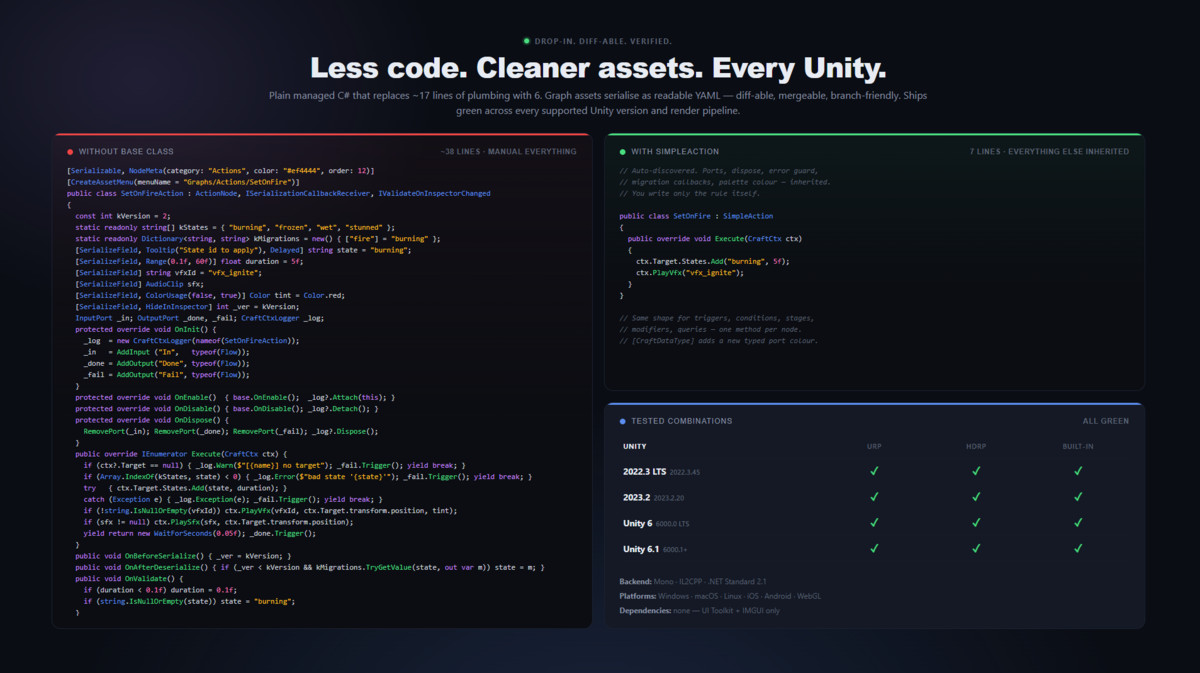This screenshot has height=673, width=1200.
Task: Click the Built-in checkmark in the 2023.2 row
Action: [x=1078, y=496]
